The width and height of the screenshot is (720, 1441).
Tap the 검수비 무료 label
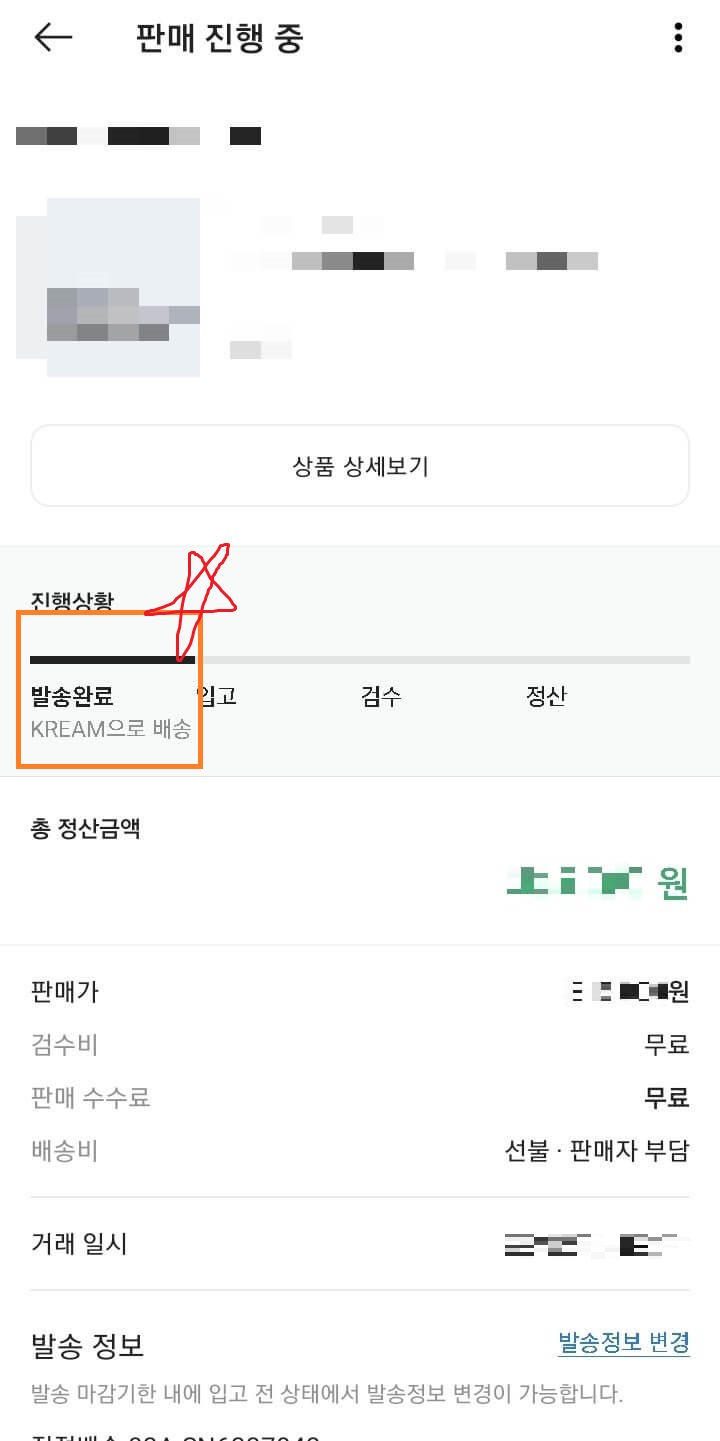[x=668, y=1044]
